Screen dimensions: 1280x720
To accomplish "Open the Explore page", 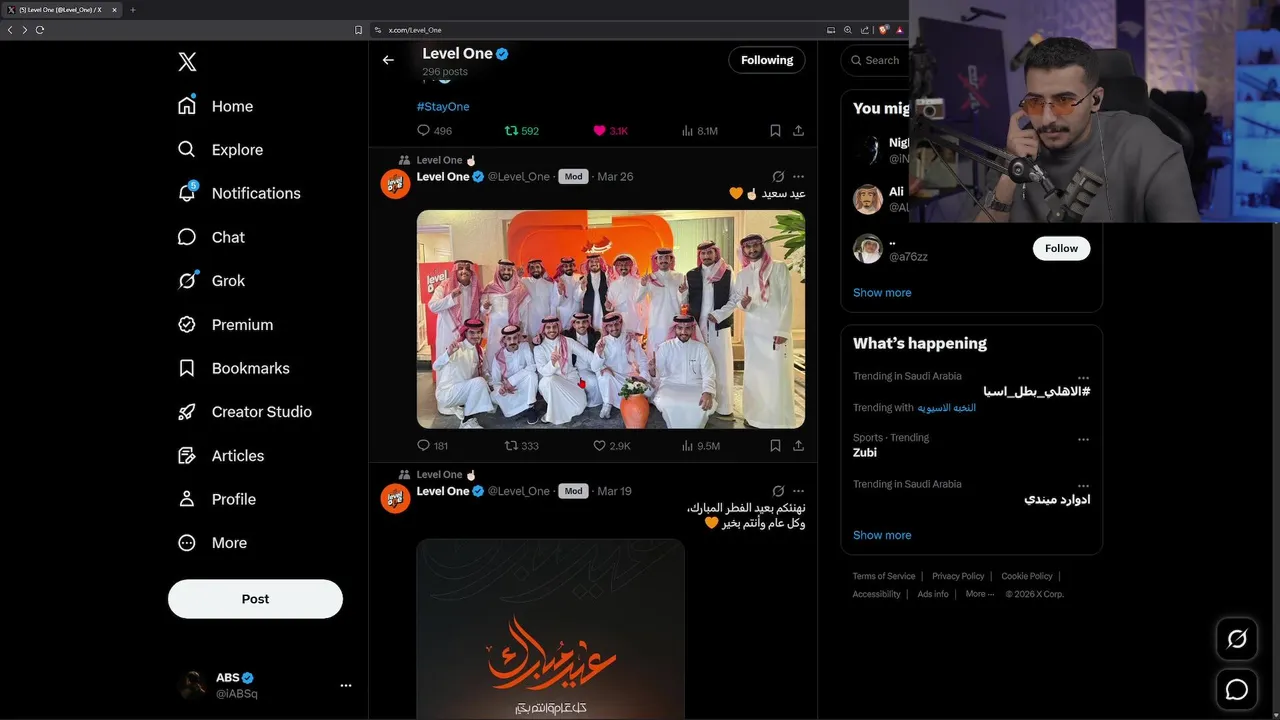I will coord(220,150).
